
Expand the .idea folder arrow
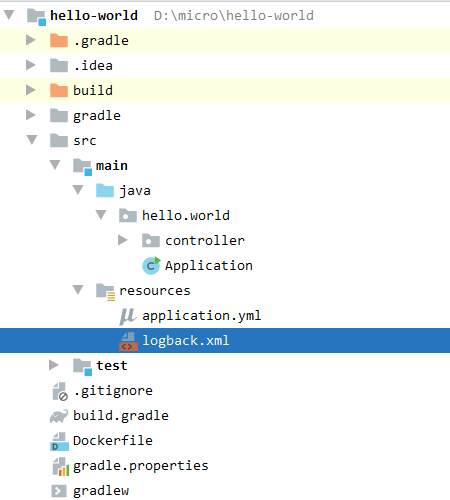pyautogui.click(x=31, y=65)
